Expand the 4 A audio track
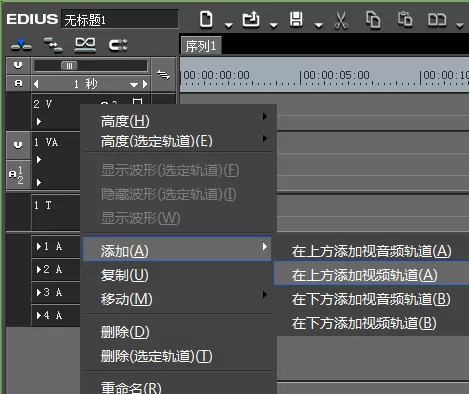The height and width of the screenshot is (394, 469). click(x=39, y=315)
